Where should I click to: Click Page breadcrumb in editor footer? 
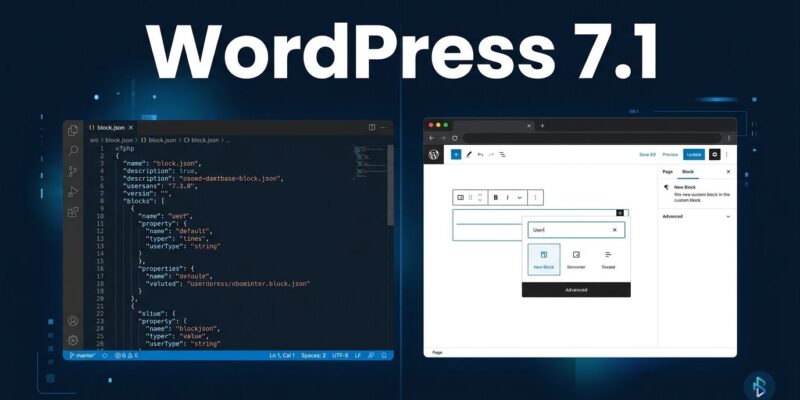coord(437,353)
